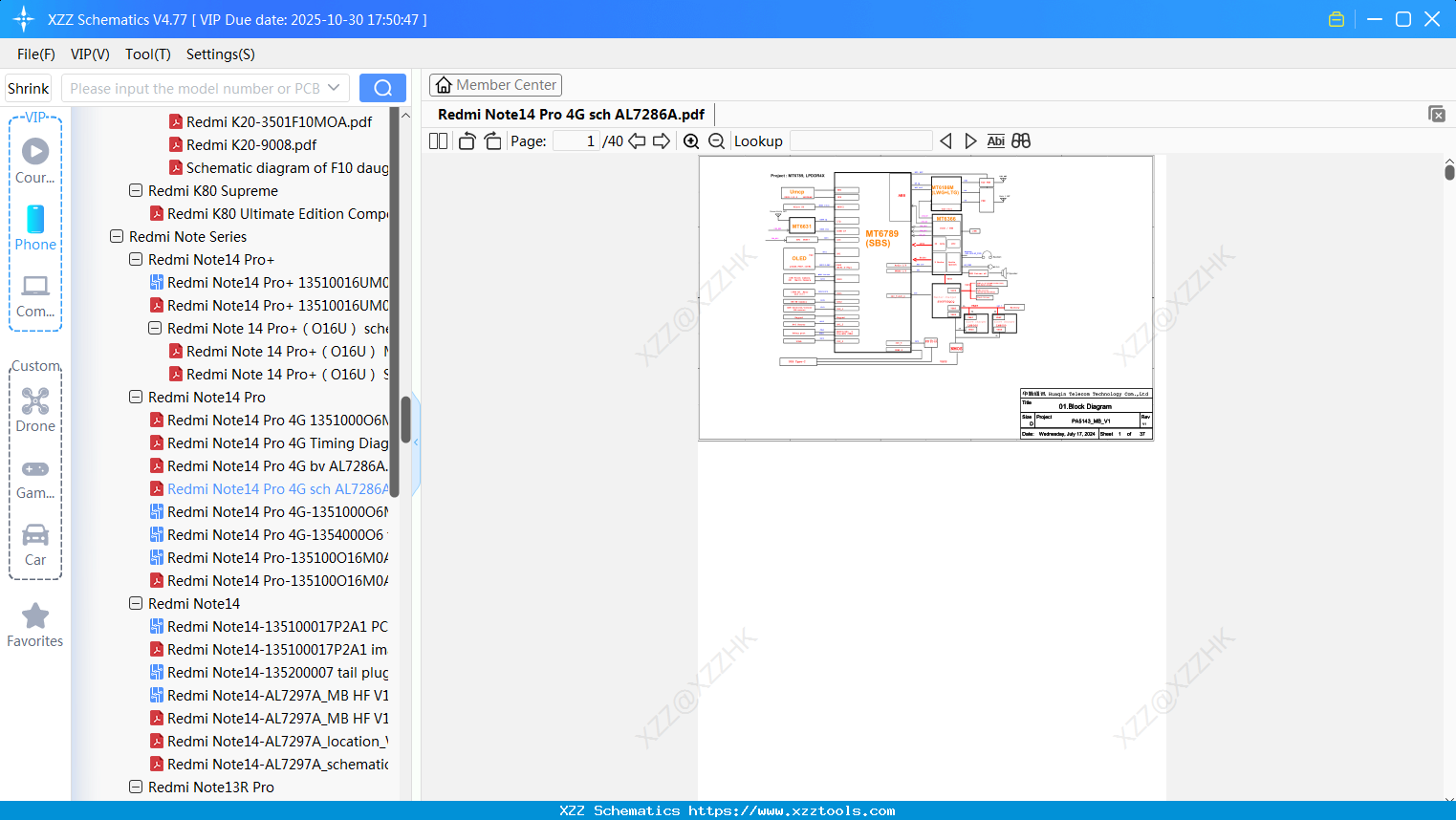Select the Redmi Note14 Pro 4G sch AL7286A.pdf tab
1456x820 pixels.
pos(571,114)
